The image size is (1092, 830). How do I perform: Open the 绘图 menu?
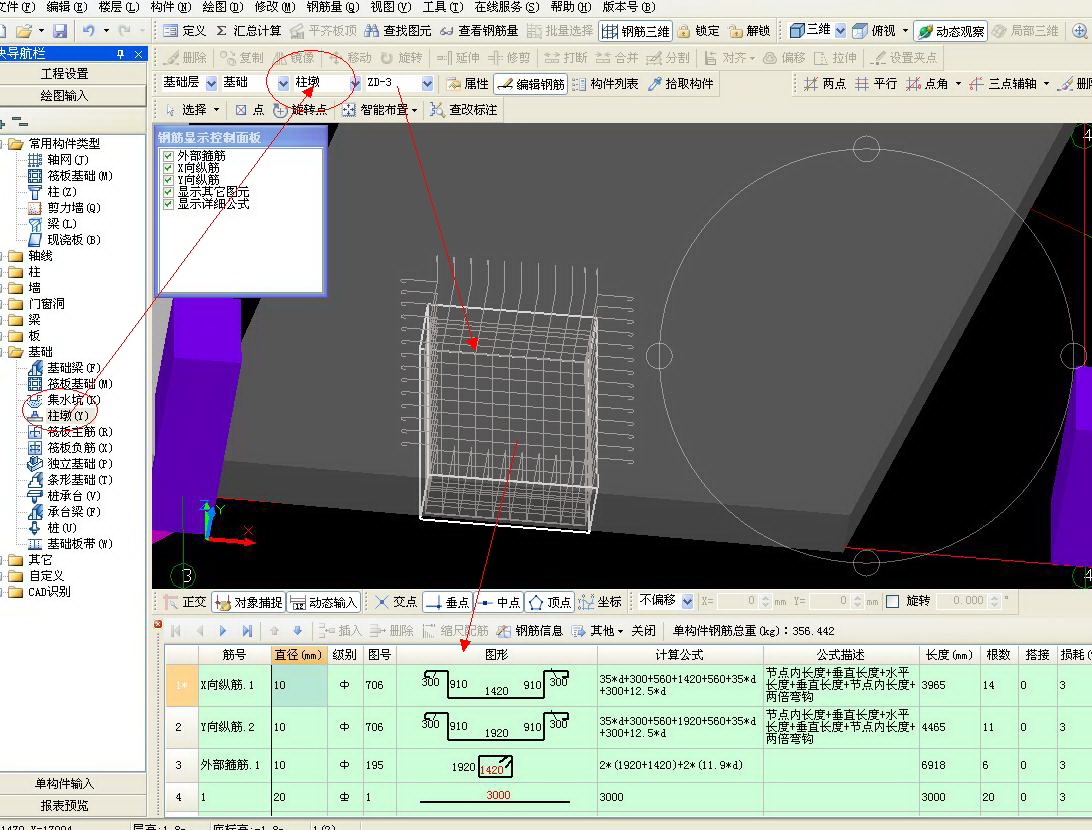[223, 7]
